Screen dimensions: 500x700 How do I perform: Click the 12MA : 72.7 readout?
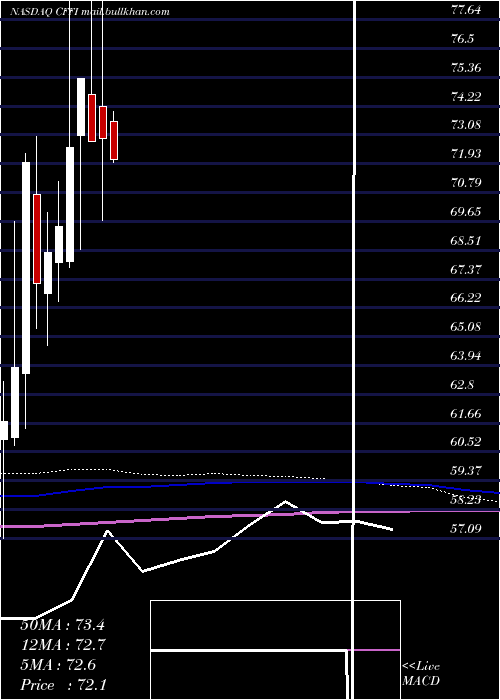(62, 645)
